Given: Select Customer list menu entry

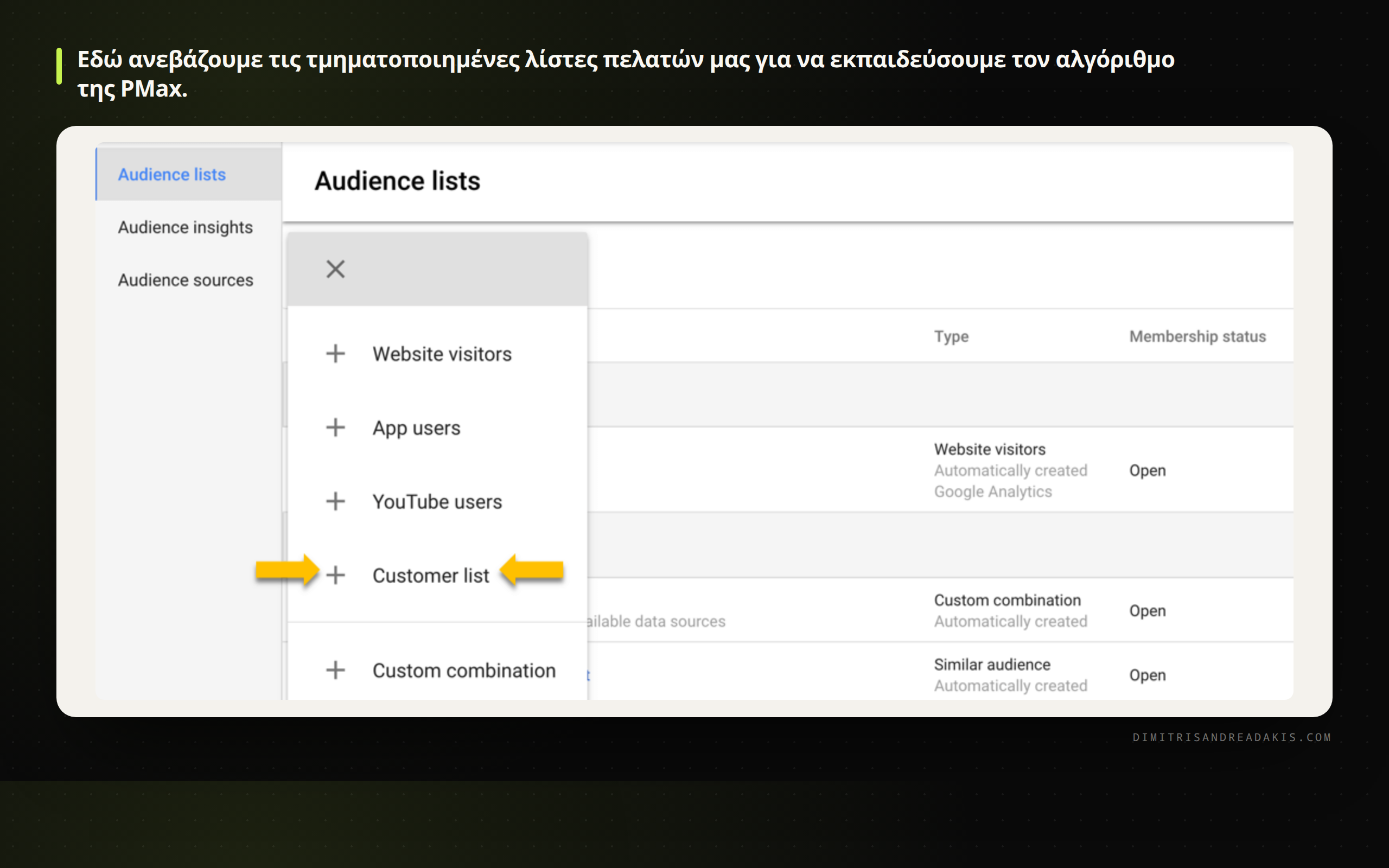Looking at the screenshot, I should click(430, 575).
